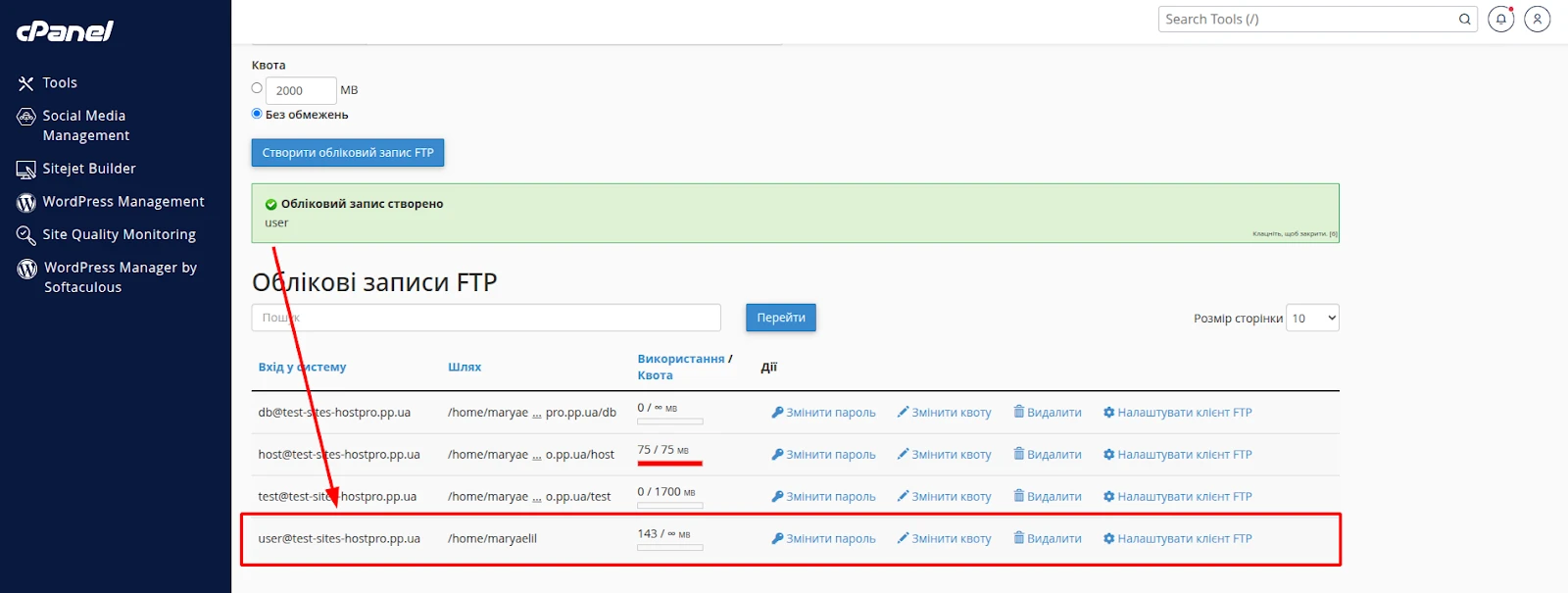Viewport: 1568px width, 593px height.
Task: Click usage bar in db@ row
Action: 670,421
